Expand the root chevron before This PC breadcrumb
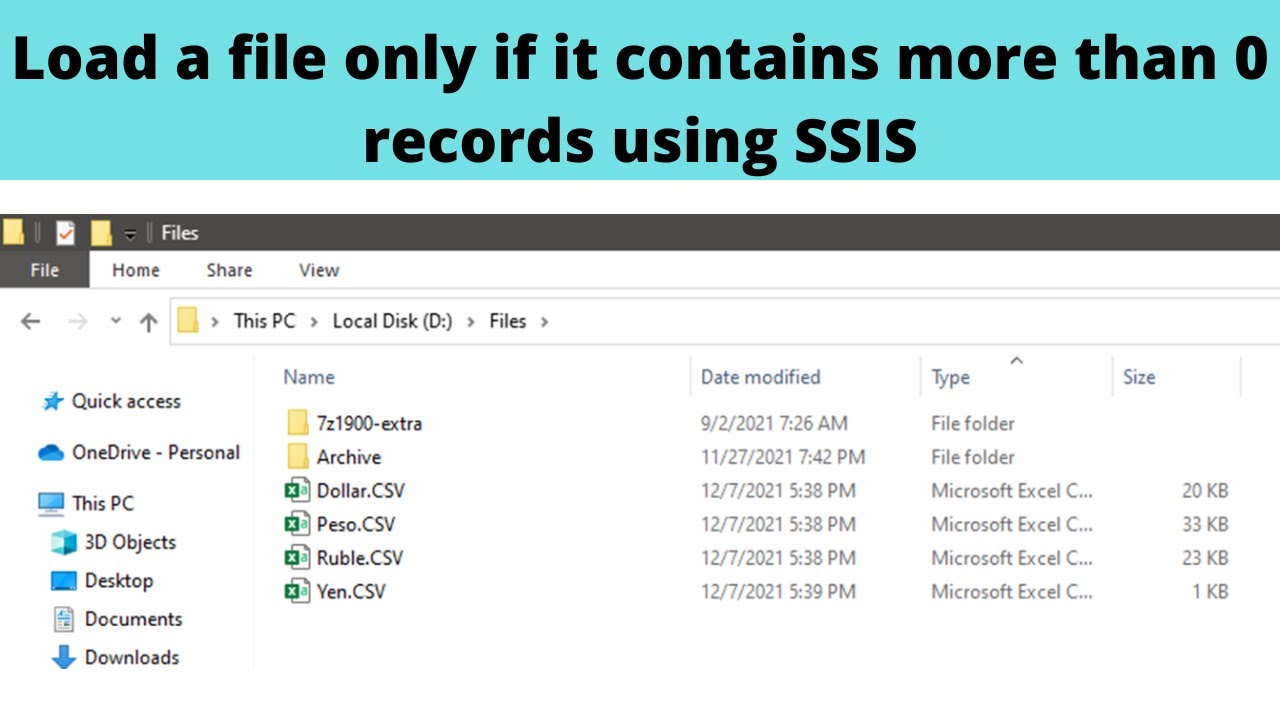 click(x=215, y=321)
